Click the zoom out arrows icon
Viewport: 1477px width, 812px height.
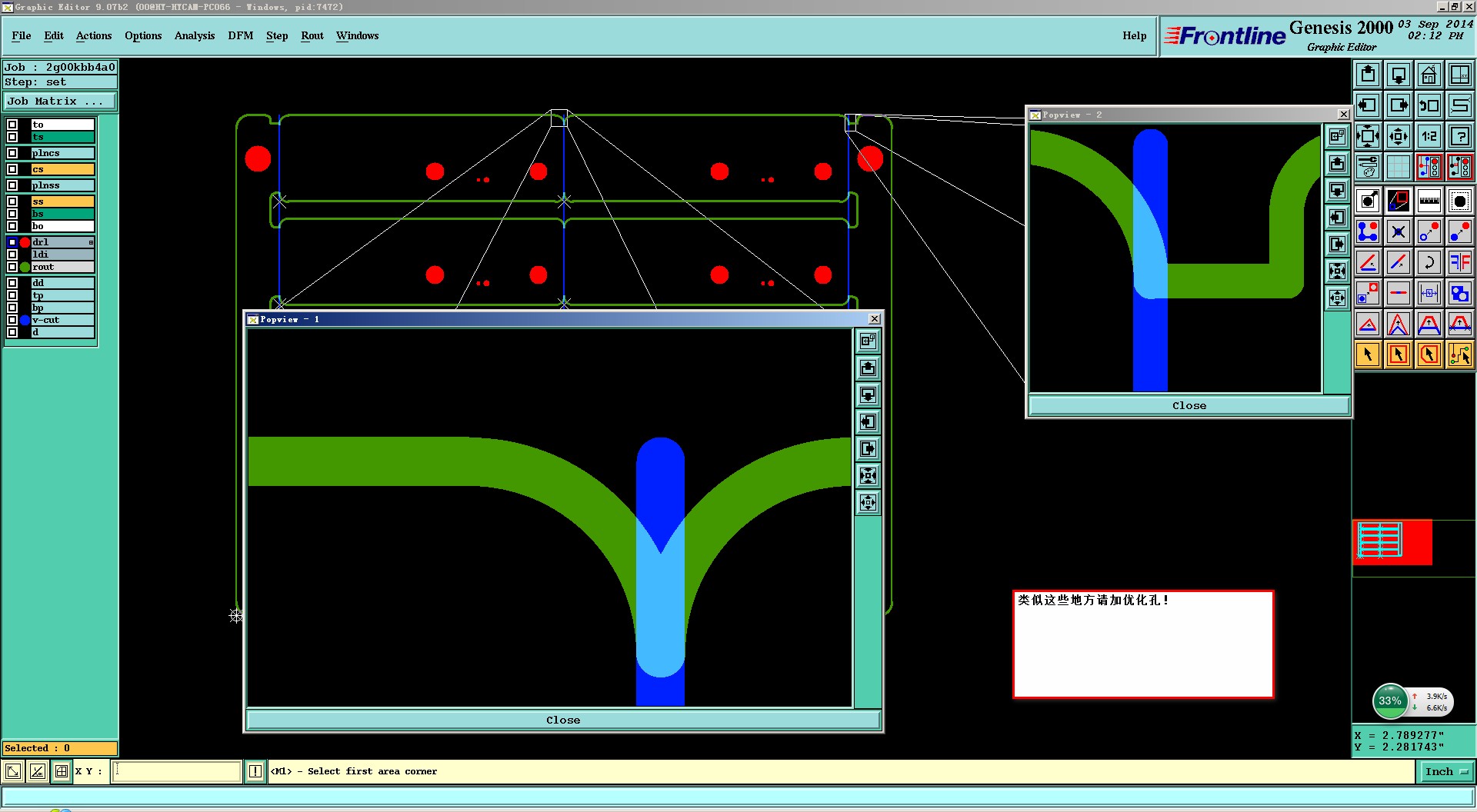1399,136
